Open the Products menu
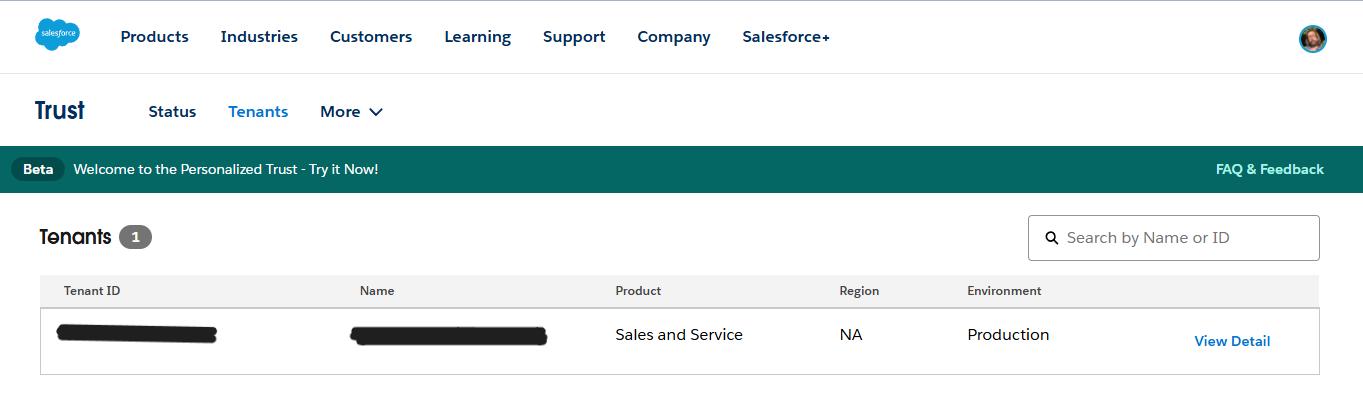Image resolution: width=1363 pixels, height=406 pixels. tap(154, 37)
